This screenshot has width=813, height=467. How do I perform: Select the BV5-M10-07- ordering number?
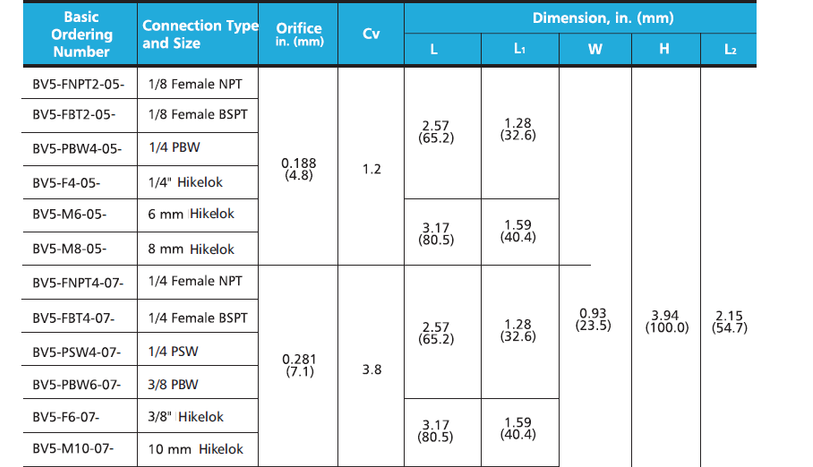tap(73, 449)
